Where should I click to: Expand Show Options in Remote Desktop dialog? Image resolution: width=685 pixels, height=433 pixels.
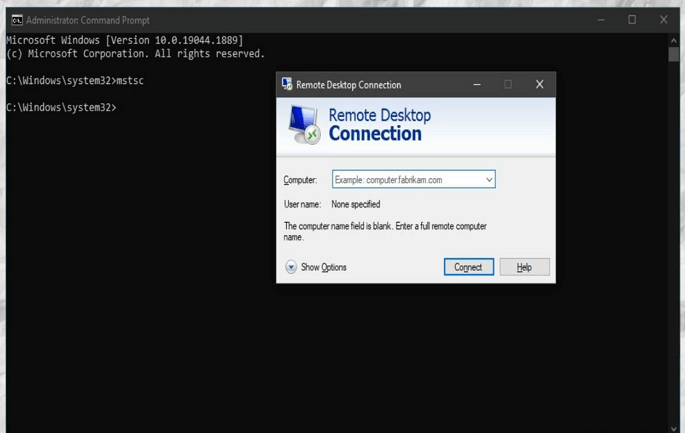(291, 267)
